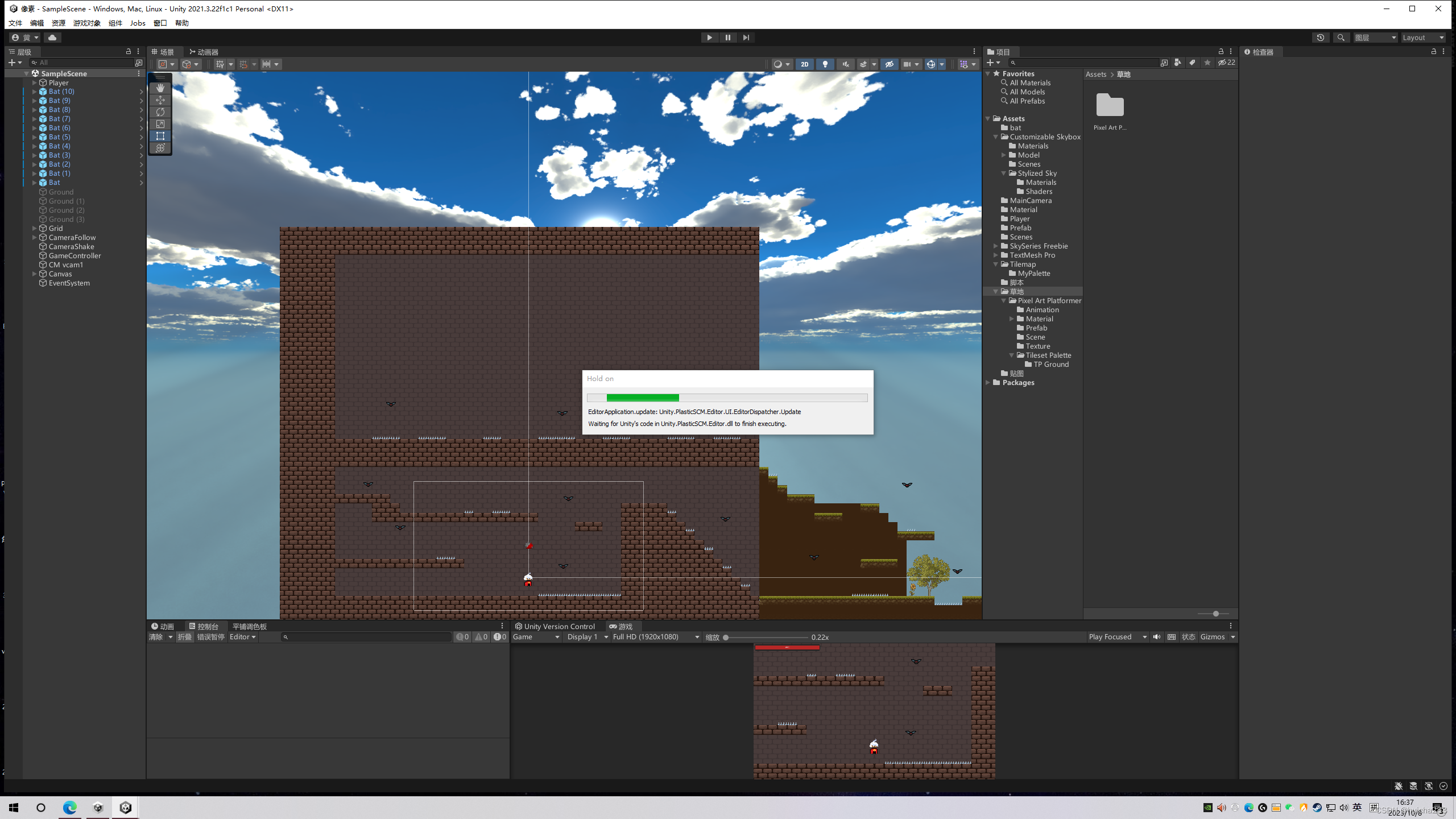Select the combined Transform tool

(x=160, y=148)
